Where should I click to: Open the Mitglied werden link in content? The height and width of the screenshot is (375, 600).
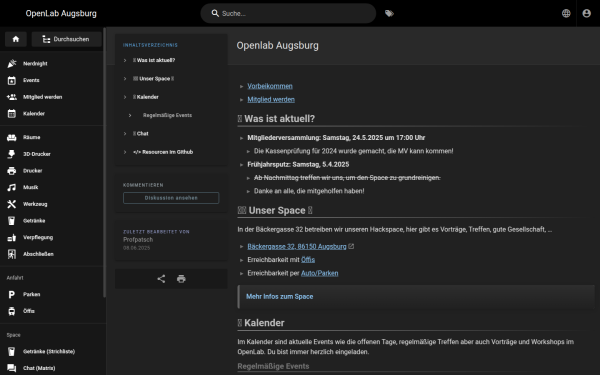pos(271,99)
